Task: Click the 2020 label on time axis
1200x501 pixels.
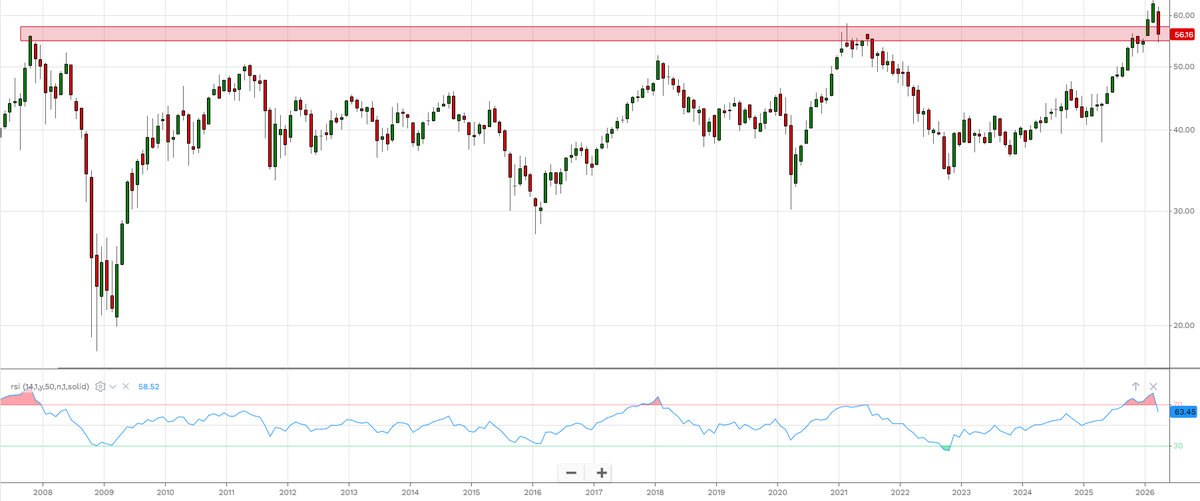Action: (x=777, y=492)
